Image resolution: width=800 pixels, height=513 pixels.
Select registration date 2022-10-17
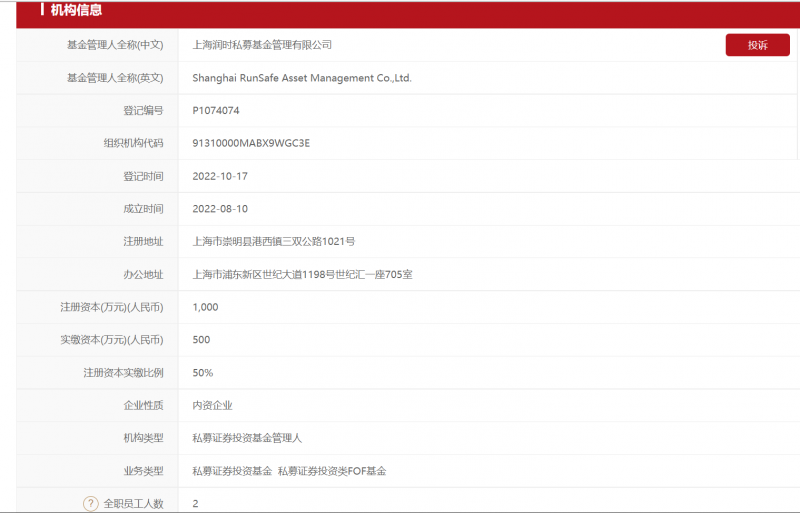pos(219,176)
